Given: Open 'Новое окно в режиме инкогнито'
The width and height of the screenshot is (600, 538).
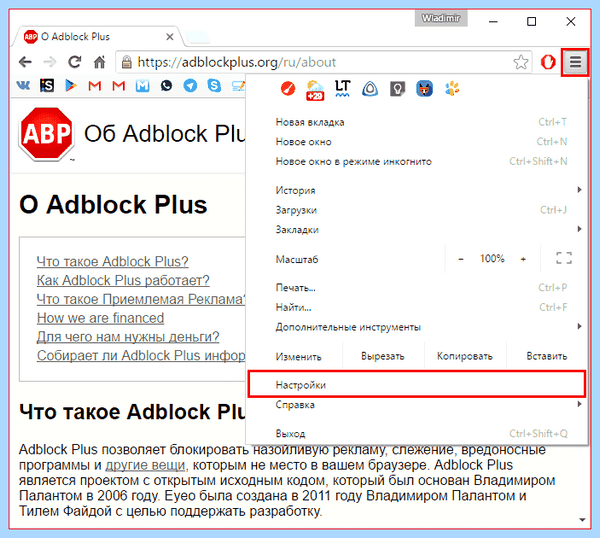Looking at the screenshot, I should [417, 161].
